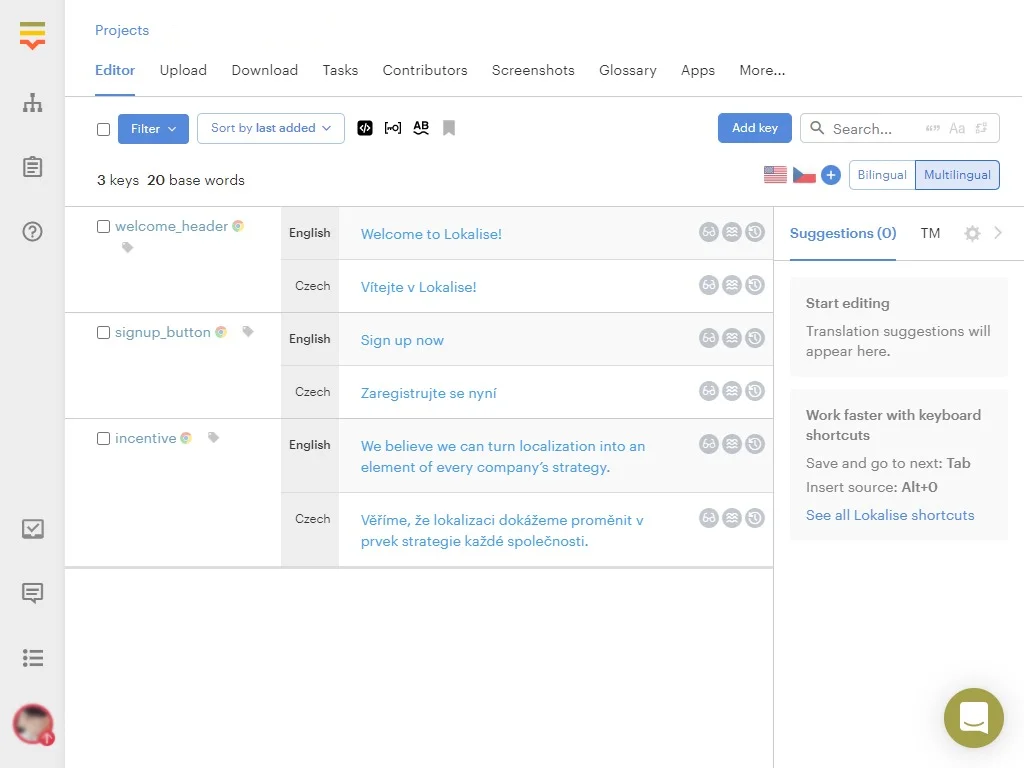Tick the incentive key checkbox
Screen dimensions: 1024x768
coord(103,439)
